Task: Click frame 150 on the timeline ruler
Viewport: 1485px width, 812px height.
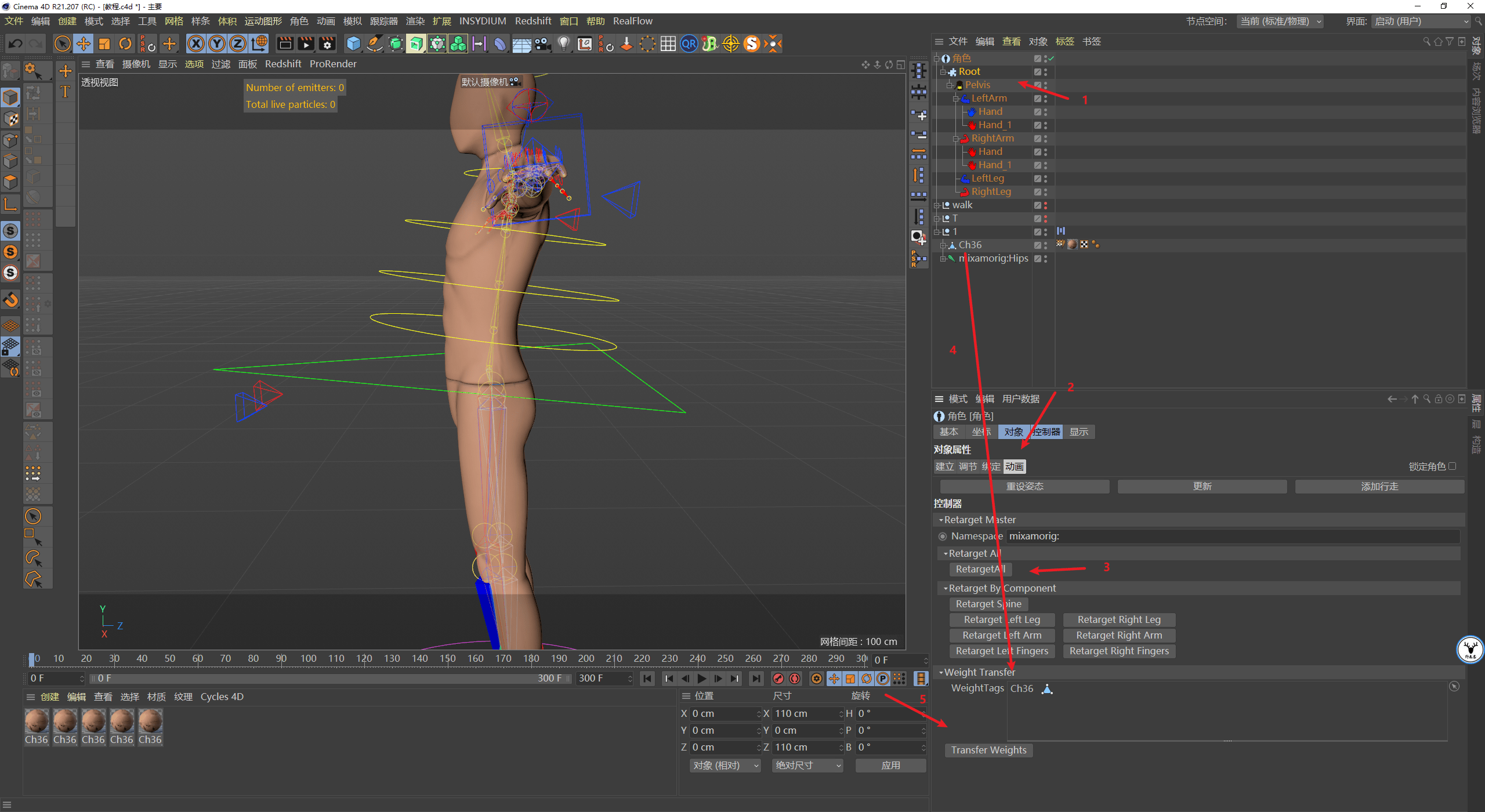Action: (x=447, y=658)
